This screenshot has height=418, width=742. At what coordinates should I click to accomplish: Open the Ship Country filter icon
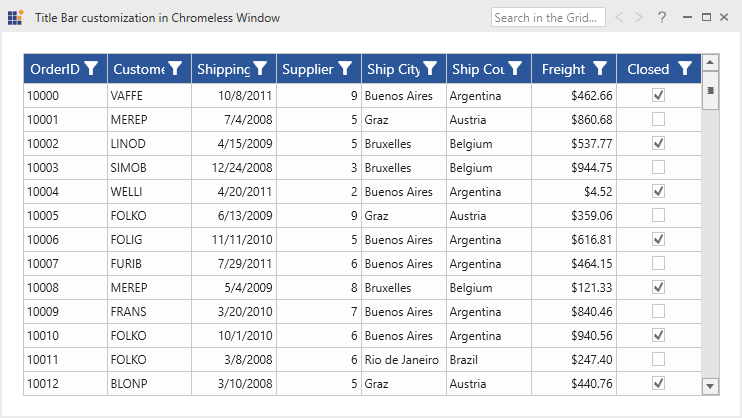pyautogui.click(x=515, y=68)
